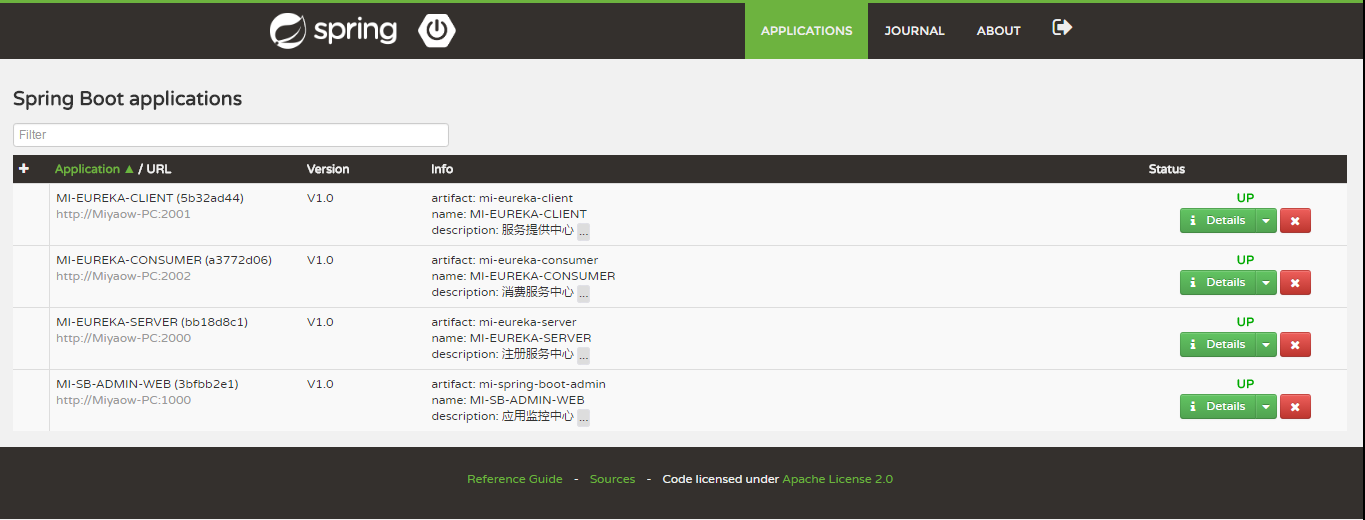Open Details for MI-EUREKA-SERVER
Screen dimensions: 1365x520
[x=1217, y=345]
